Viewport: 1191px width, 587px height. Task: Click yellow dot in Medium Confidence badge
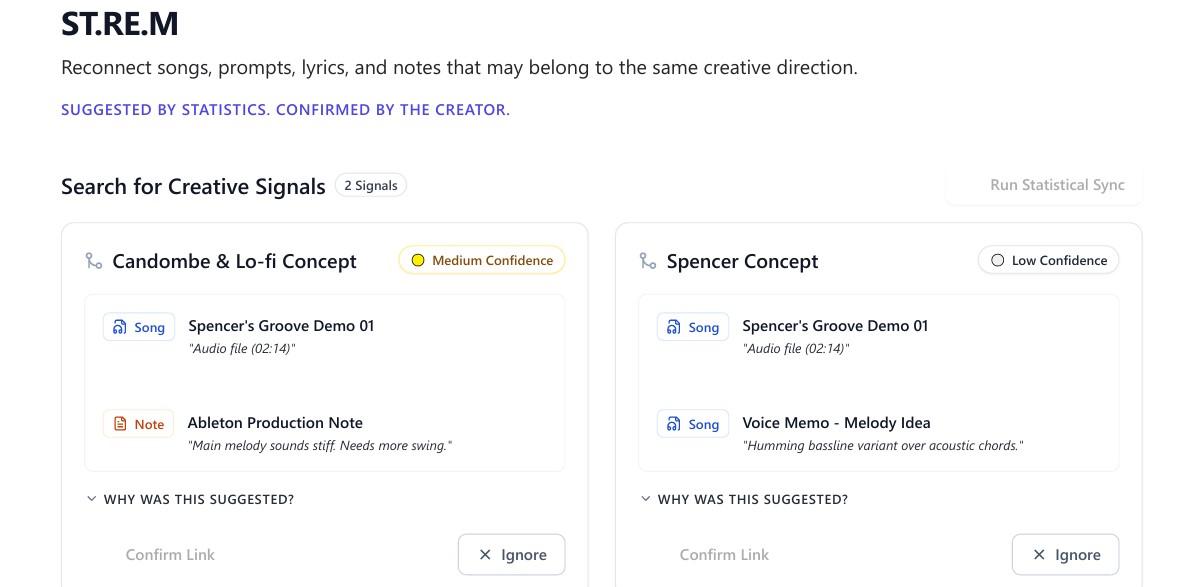click(x=417, y=260)
